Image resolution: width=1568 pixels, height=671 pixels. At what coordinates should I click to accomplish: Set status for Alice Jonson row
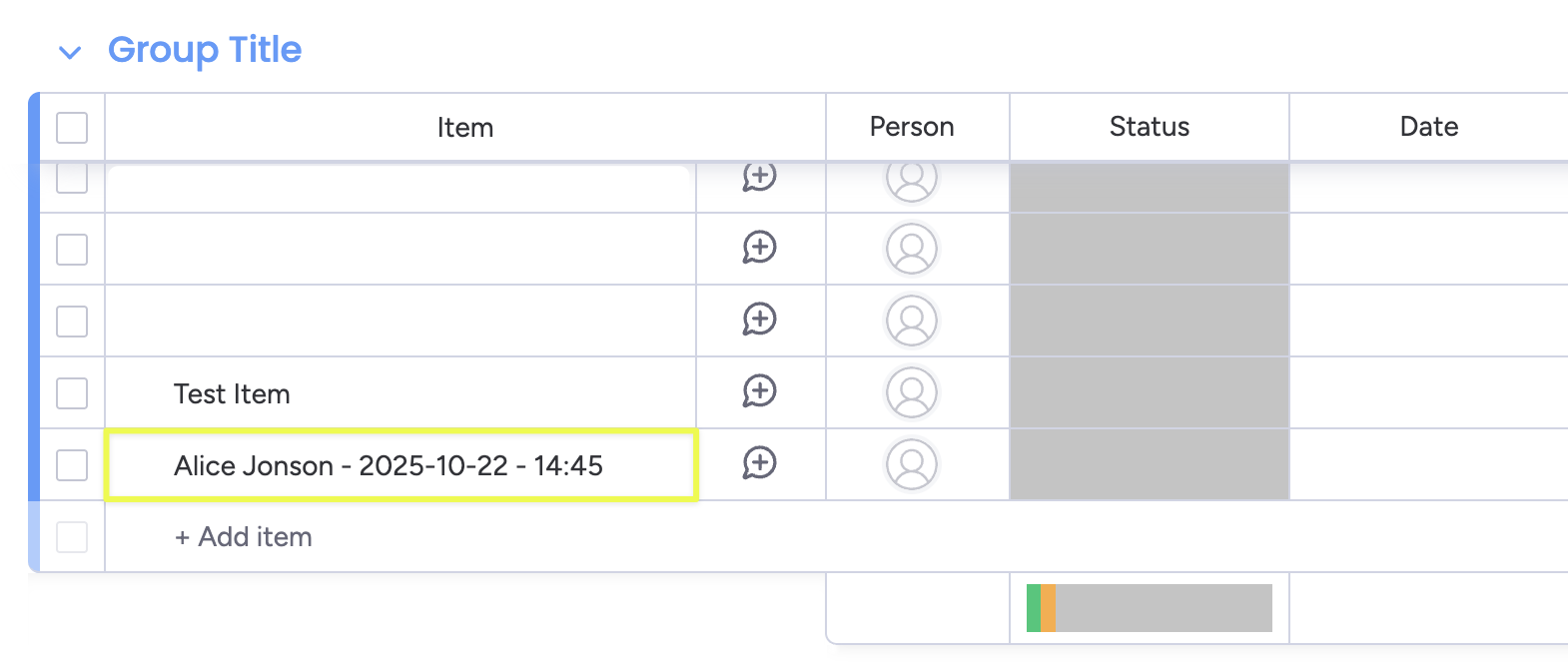pyautogui.click(x=1149, y=464)
